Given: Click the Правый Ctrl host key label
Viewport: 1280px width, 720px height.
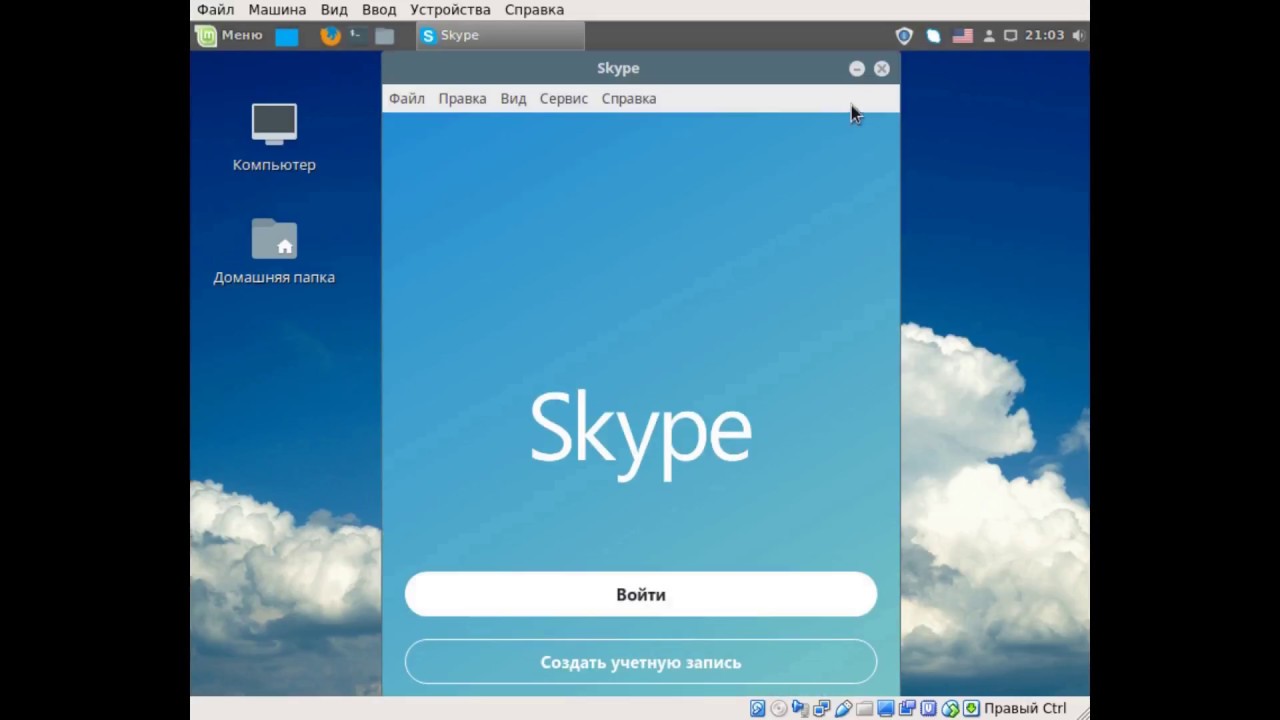Looking at the screenshot, I should [x=1026, y=708].
